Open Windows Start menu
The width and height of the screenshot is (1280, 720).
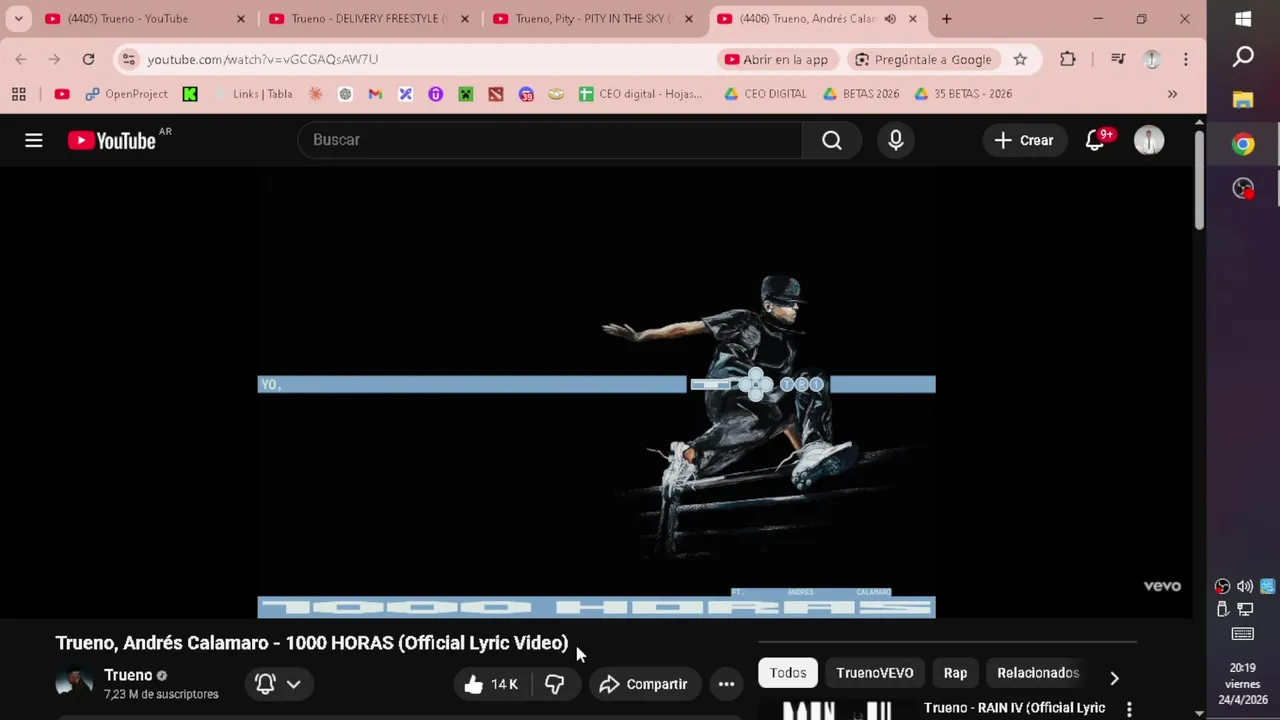point(1243,19)
